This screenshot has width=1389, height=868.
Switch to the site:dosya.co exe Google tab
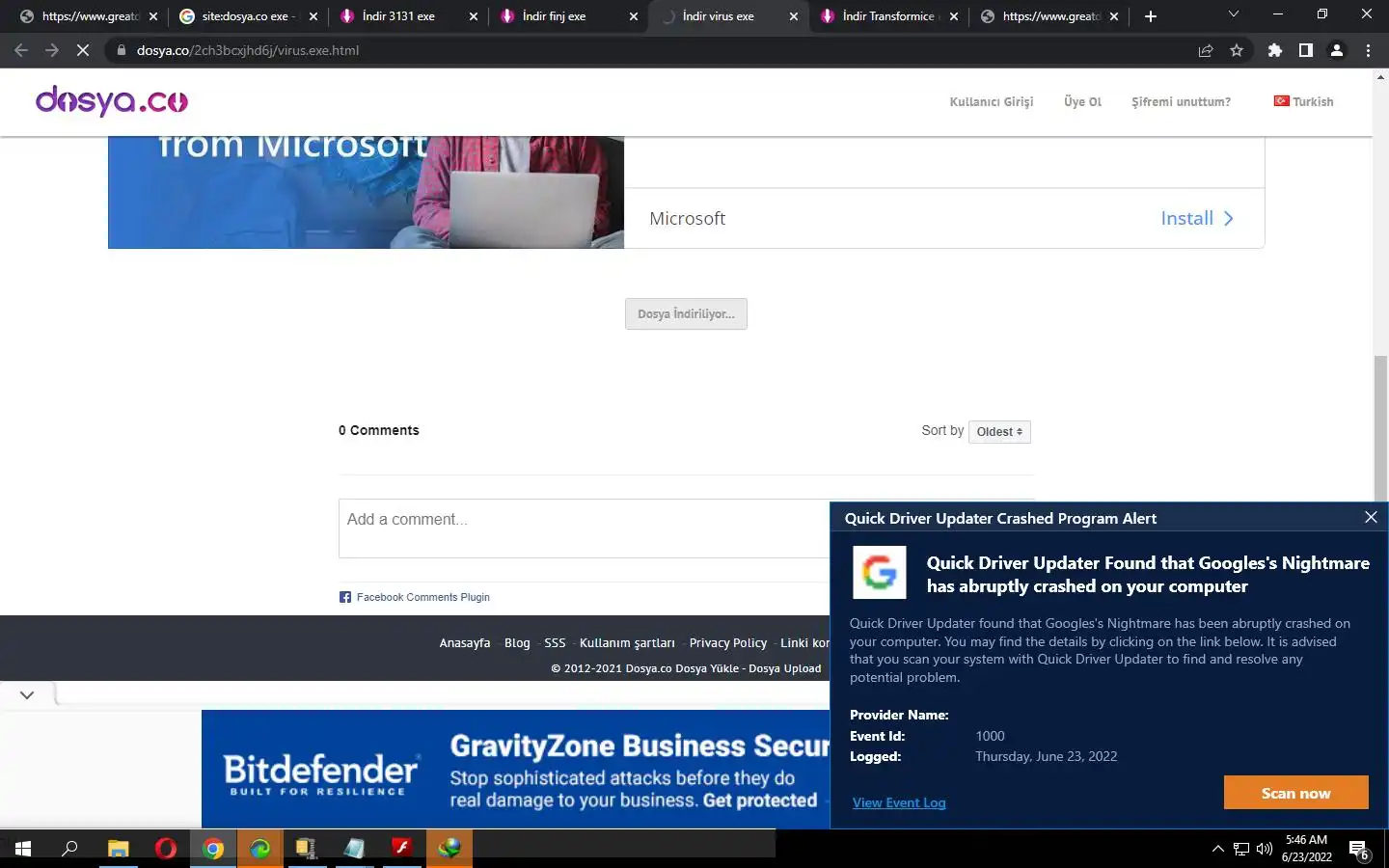[x=248, y=16]
